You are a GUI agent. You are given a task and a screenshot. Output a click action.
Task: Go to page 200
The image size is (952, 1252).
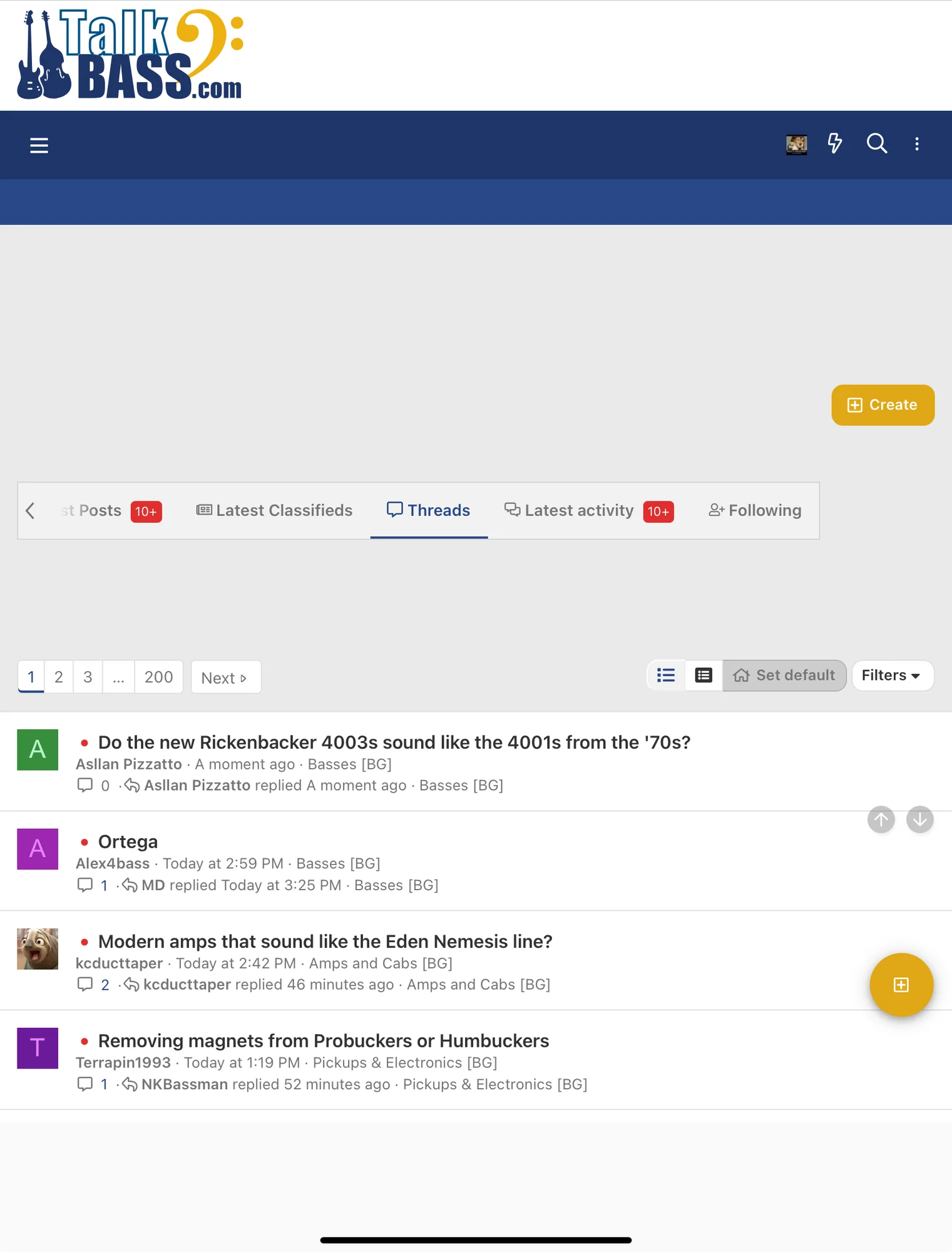(x=158, y=677)
